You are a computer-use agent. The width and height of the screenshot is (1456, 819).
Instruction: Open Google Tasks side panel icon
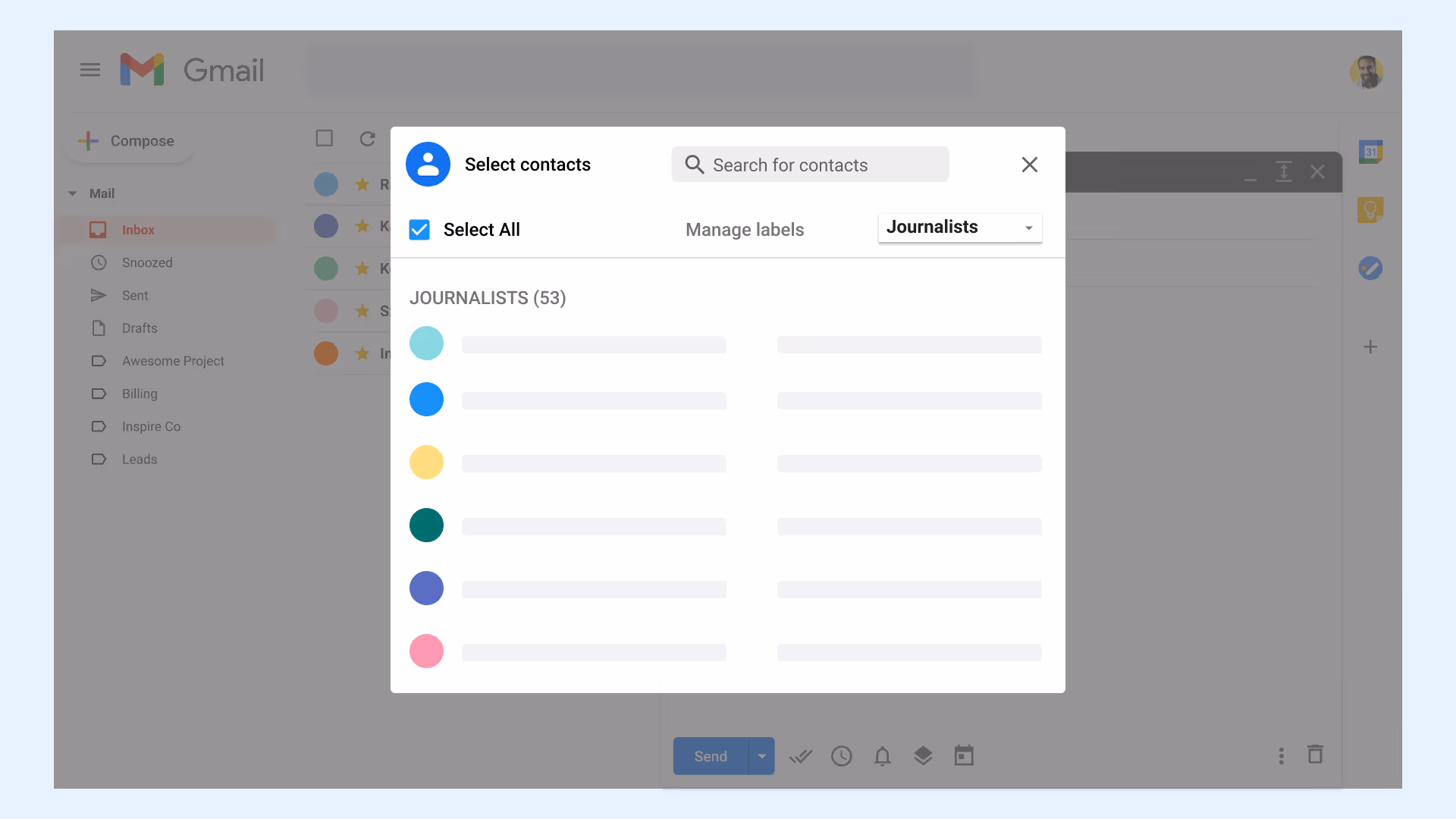tap(1370, 268)
